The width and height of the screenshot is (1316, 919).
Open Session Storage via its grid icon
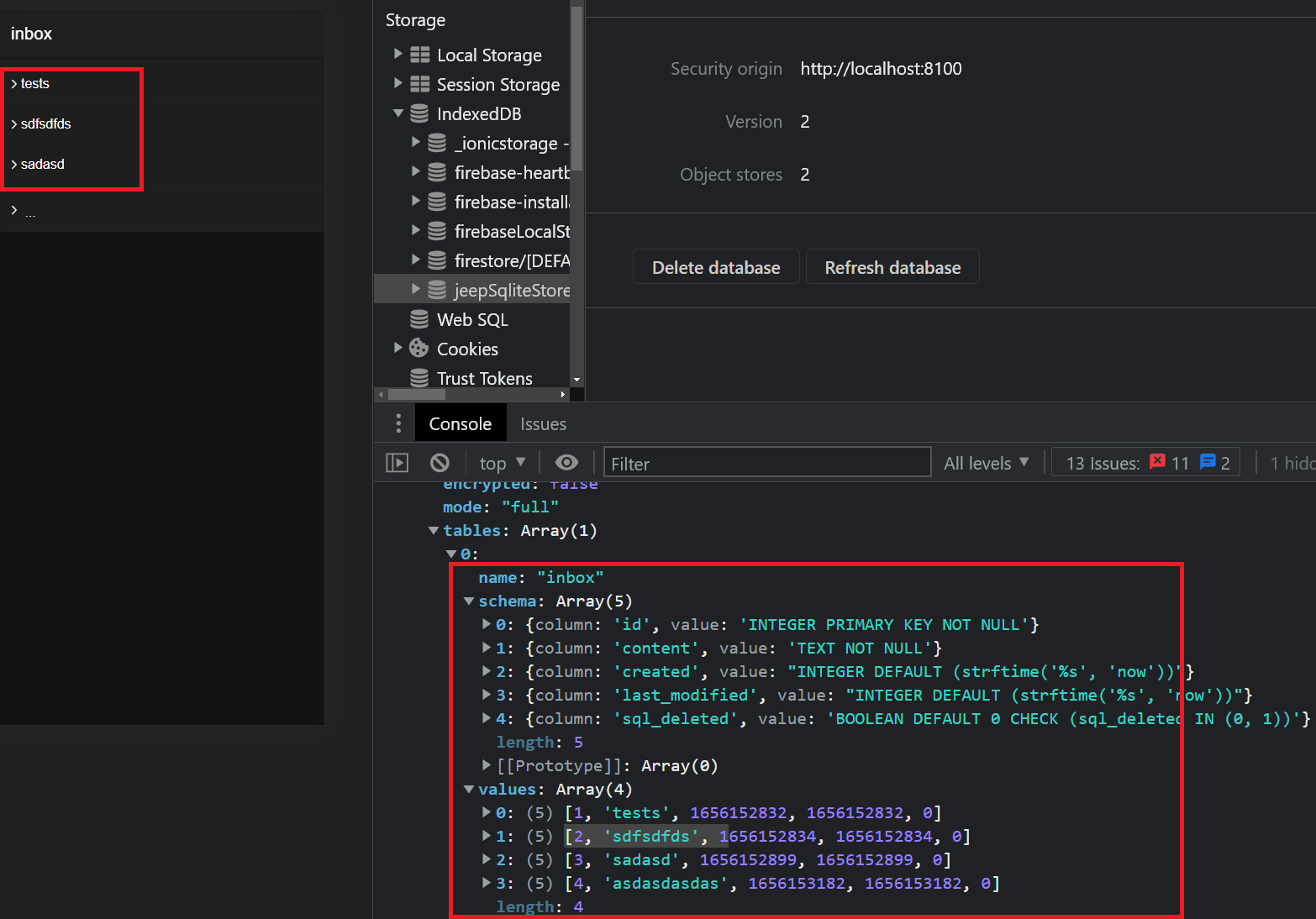(x=418, y=84)
